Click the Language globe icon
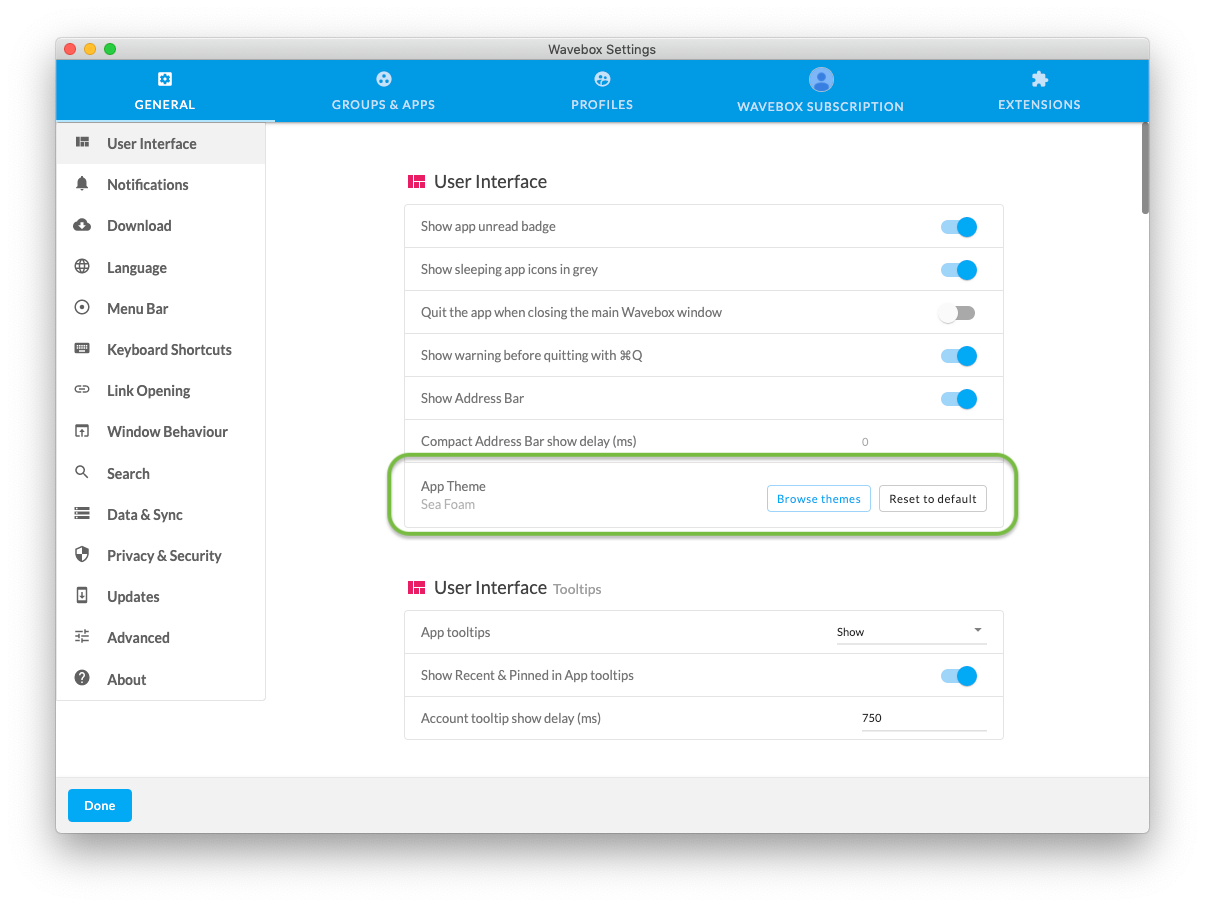1205x907 pixels. tap(83, 267)
